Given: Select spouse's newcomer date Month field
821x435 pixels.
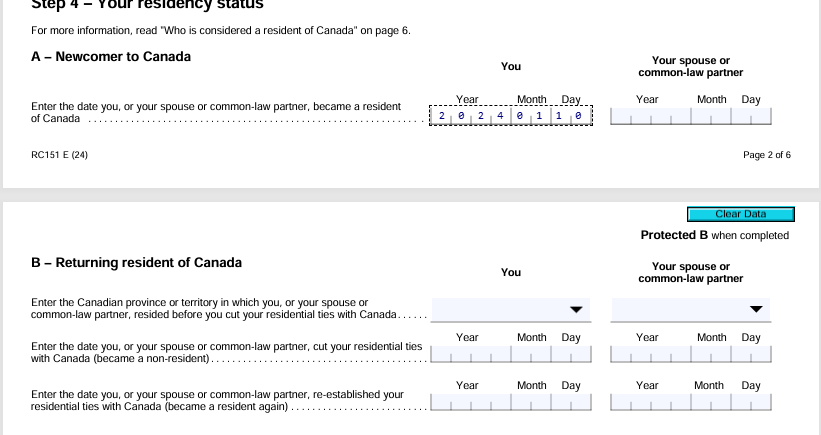Looking at the screenshot, I should click(x=709, y=117).
